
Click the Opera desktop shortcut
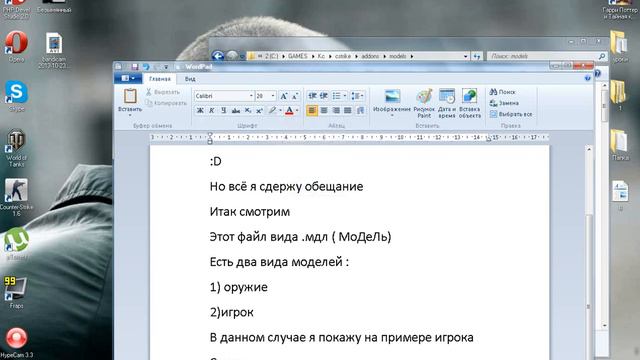click(16, 47)
